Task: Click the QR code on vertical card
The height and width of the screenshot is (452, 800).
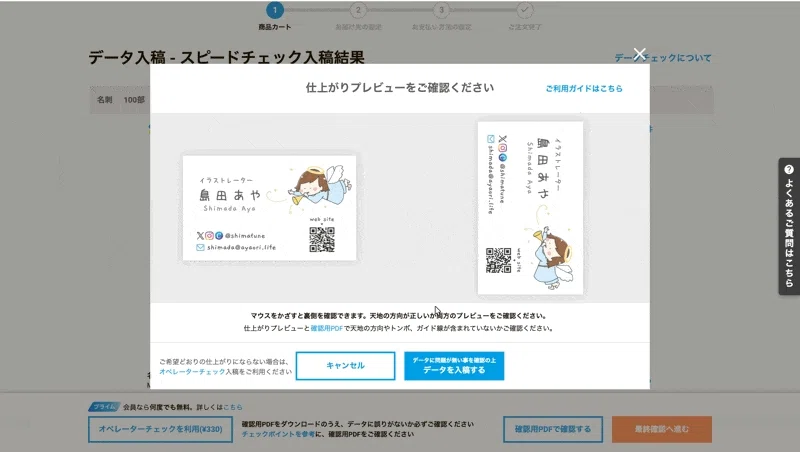Action: coord(498,260)
